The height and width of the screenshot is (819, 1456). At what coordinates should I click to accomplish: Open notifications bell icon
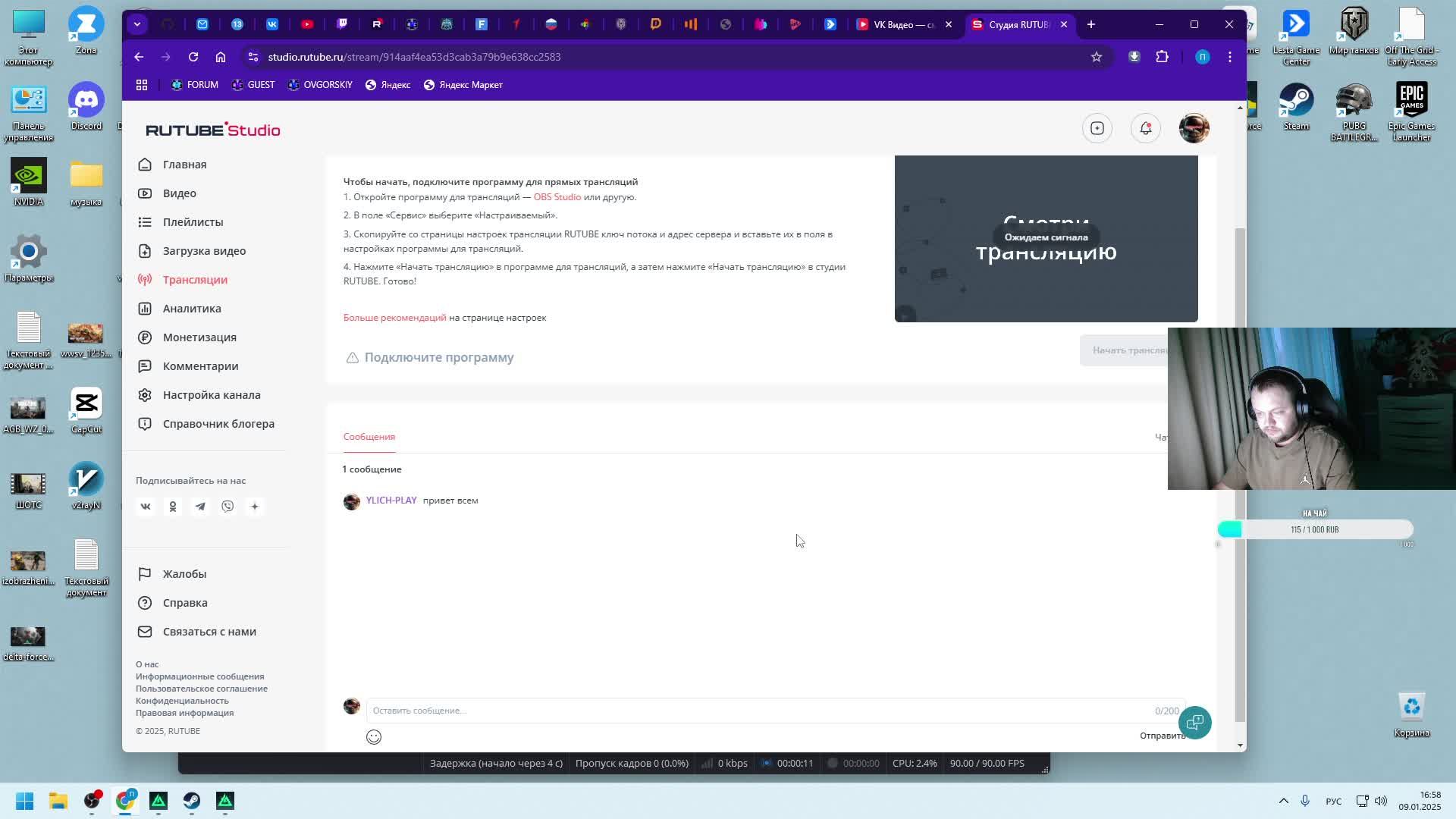point(1145,128)
